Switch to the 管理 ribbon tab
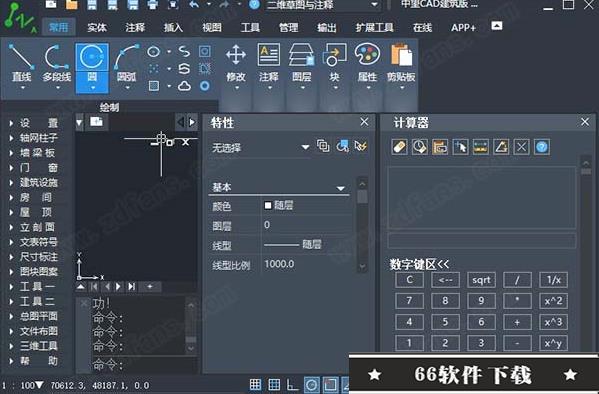599x394 pixels. pyautogui.click(x=288, y=28)
